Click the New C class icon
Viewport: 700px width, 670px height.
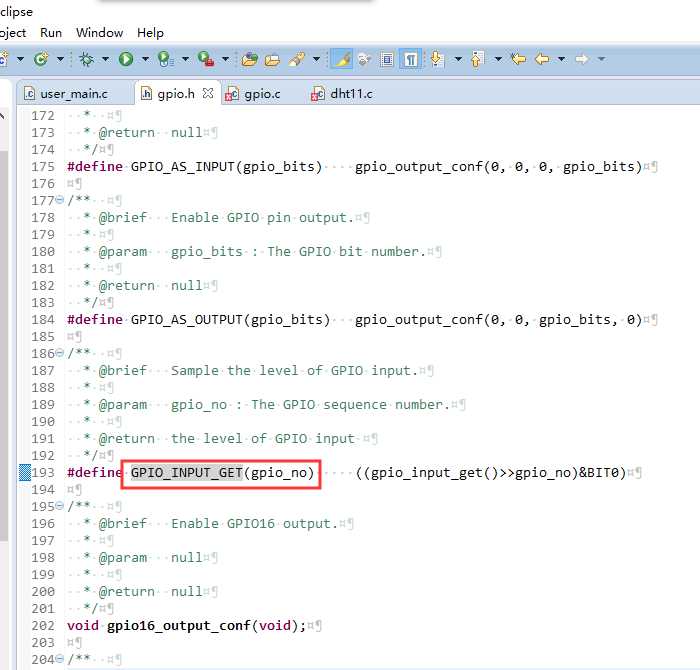[41, 59]
